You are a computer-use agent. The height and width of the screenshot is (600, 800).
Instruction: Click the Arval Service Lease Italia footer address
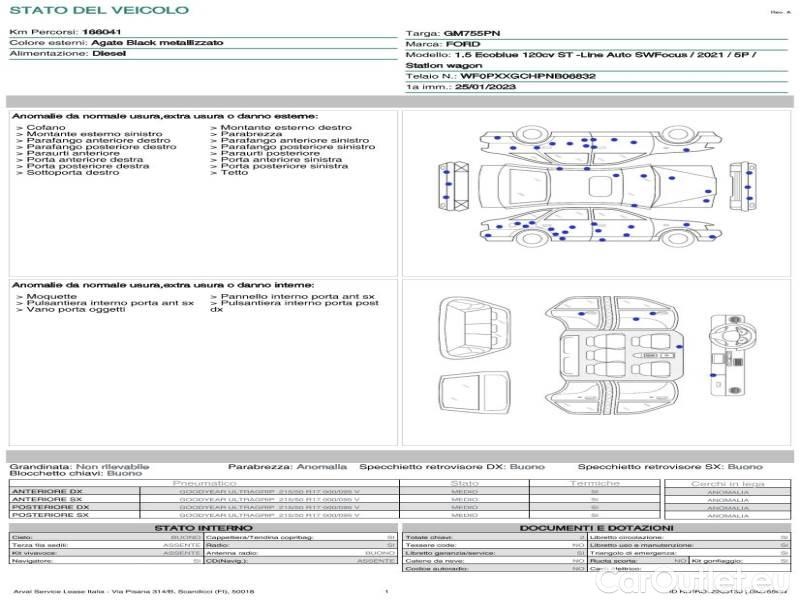coord(135,592)
